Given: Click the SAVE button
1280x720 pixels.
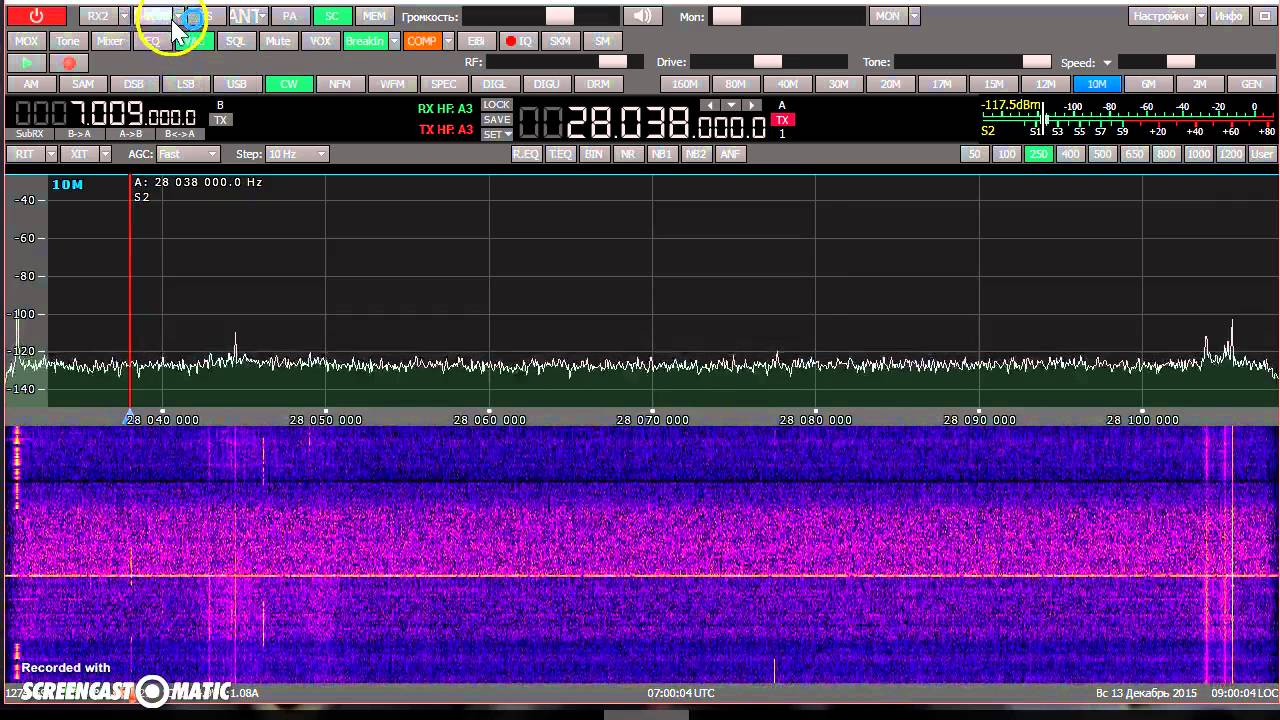Looking at the screenshot, I should click(497, 120).
